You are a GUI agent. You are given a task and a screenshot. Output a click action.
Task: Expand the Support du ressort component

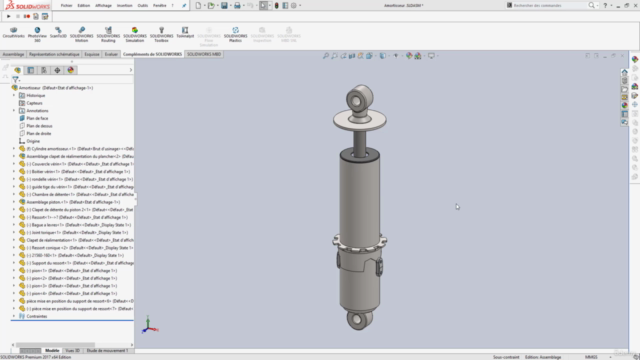(x=14, y=263)
